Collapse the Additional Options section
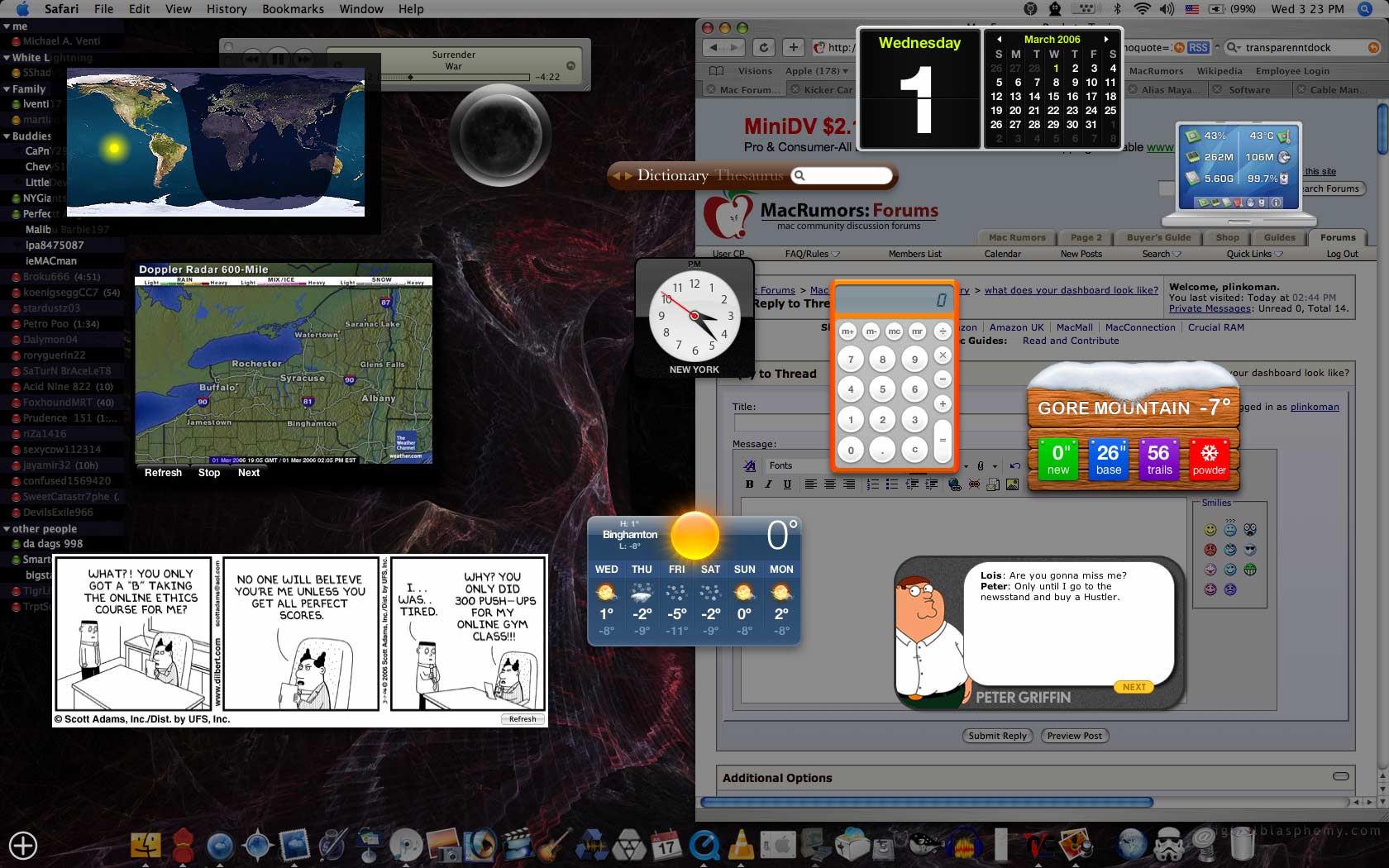 coord(1341,776)
